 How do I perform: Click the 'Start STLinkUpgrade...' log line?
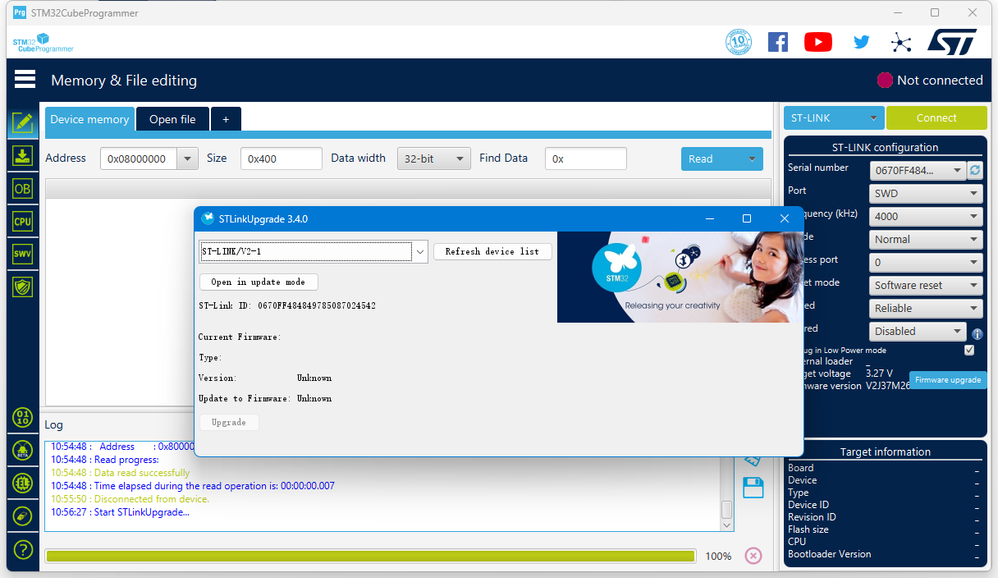120,512
